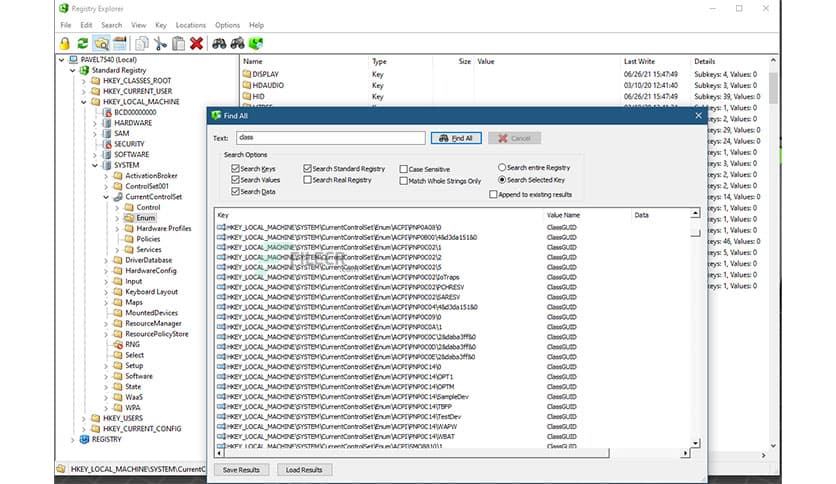This screenshot has height=484, width=836.
Task: Click the Copy toolbar icon
Action: click(x=142, y=43)
